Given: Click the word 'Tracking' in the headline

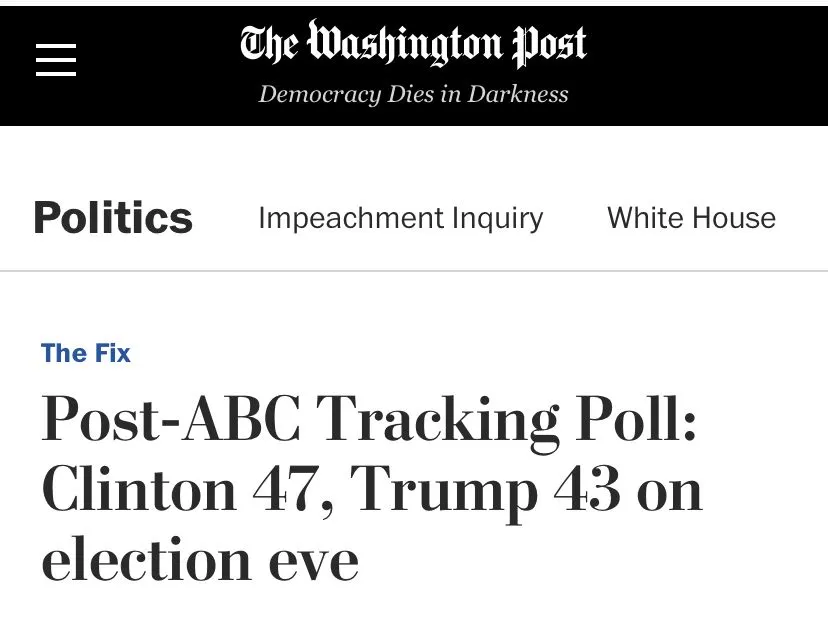Looking at the screenshot, I should [x=438, y=420].
